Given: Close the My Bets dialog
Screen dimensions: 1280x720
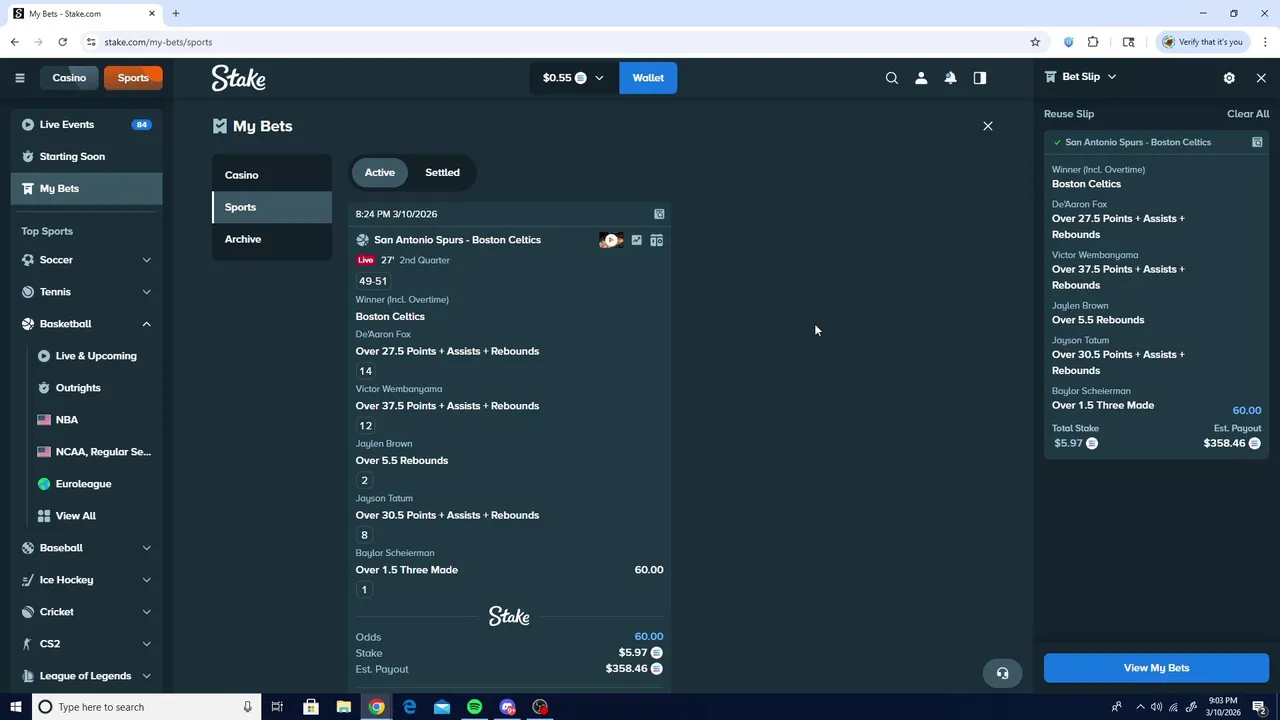Looking at the screenshot, I should (988, 126).
